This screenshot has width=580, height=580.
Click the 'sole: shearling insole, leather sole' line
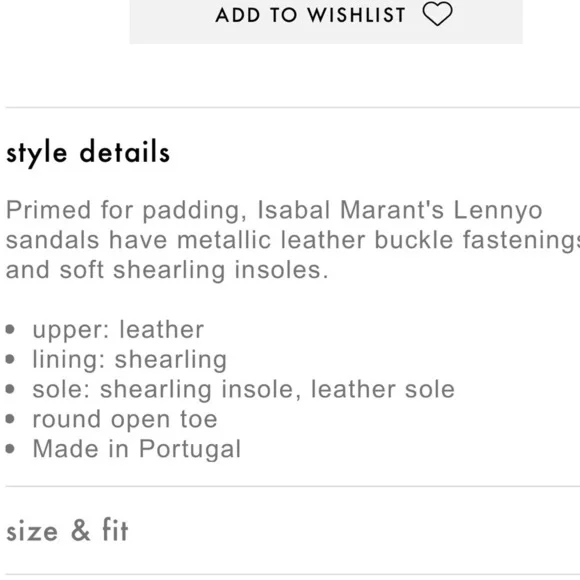coord(243,389)
